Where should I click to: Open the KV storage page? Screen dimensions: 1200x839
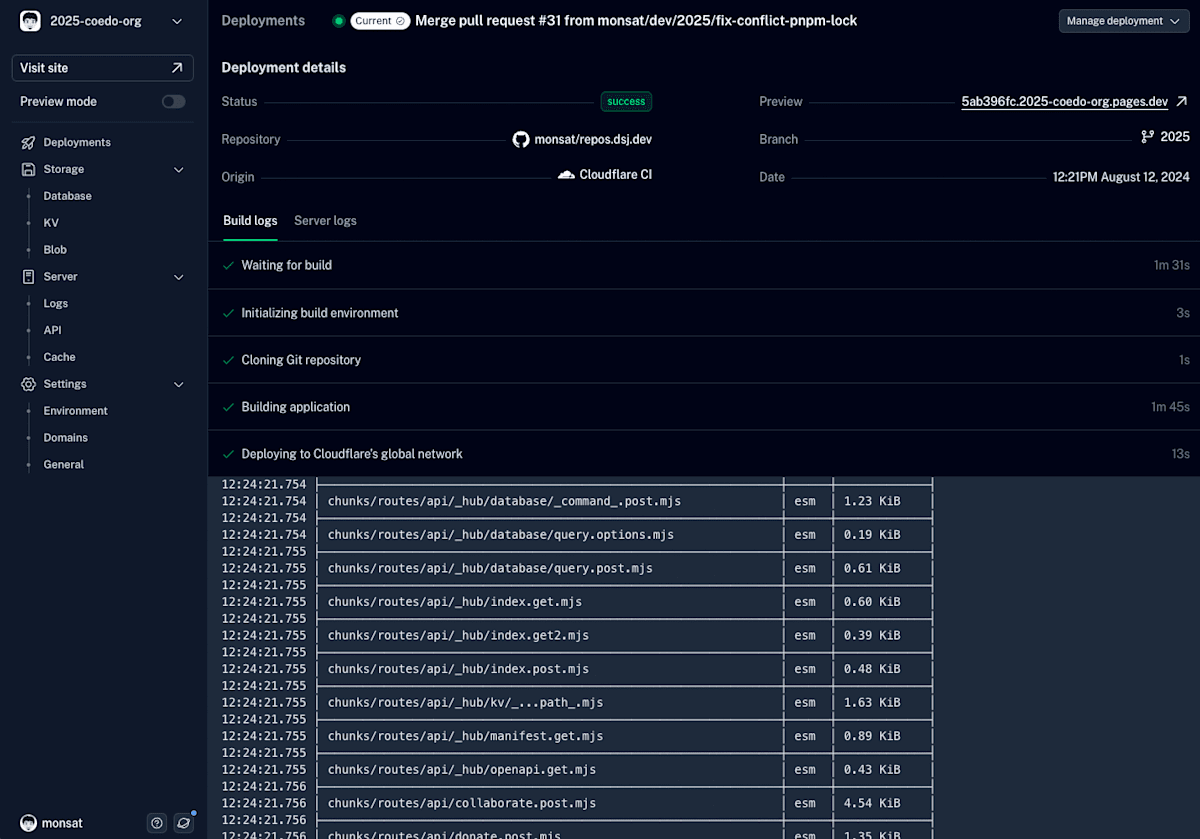point(51,223)
